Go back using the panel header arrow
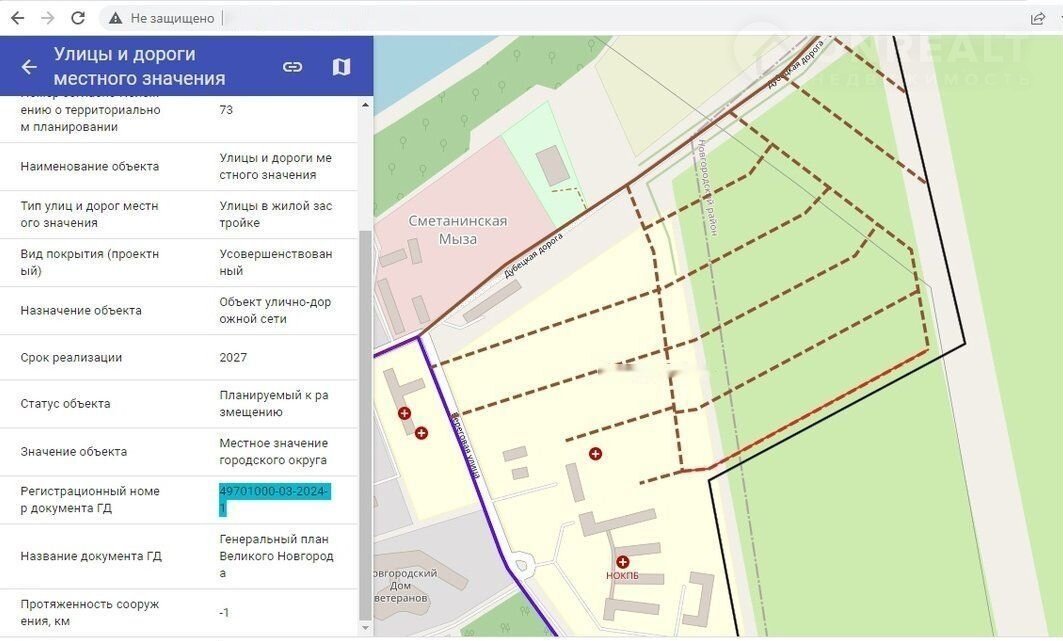1063x641 pixels. (29, 67)
